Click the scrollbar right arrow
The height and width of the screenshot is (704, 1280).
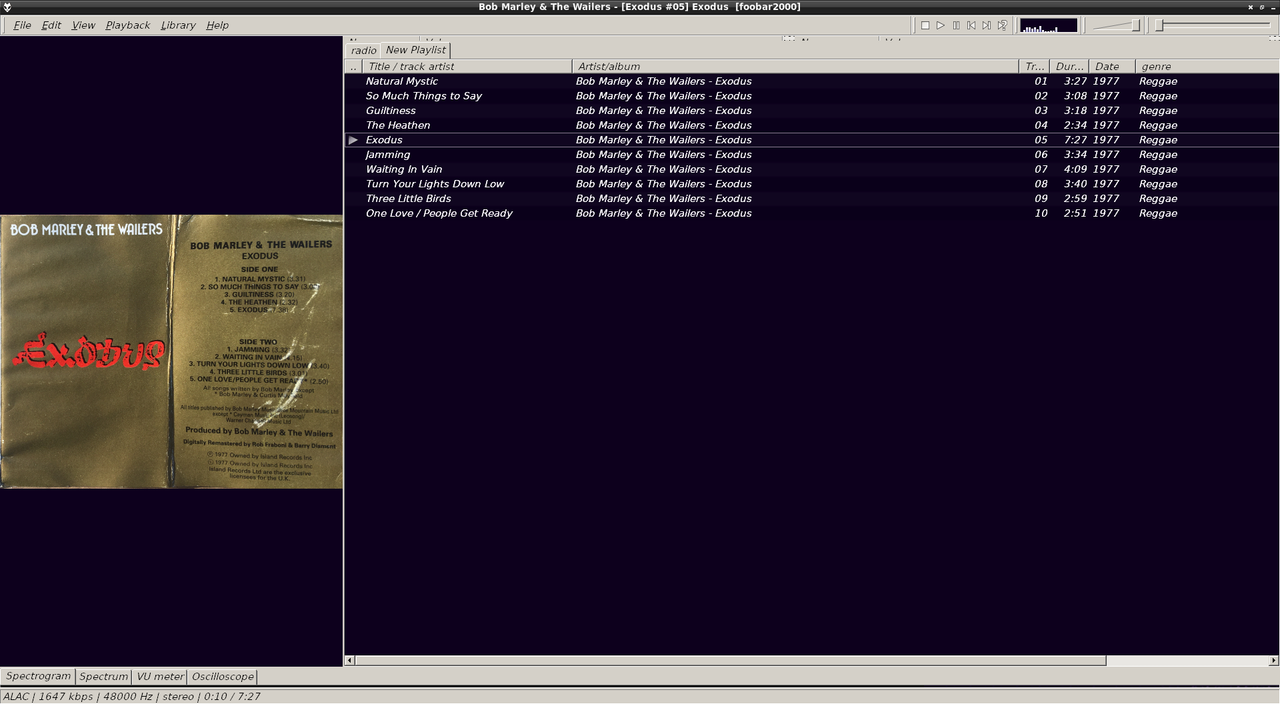(x=1273, y=660)
